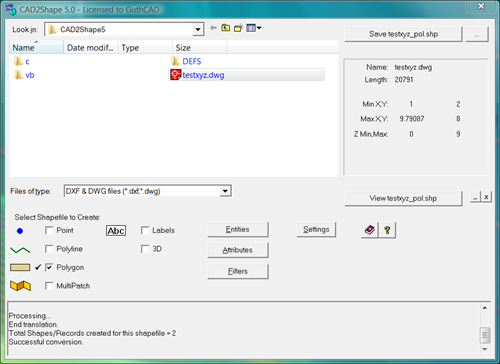Open the Settings dialog

click(316, 229)
